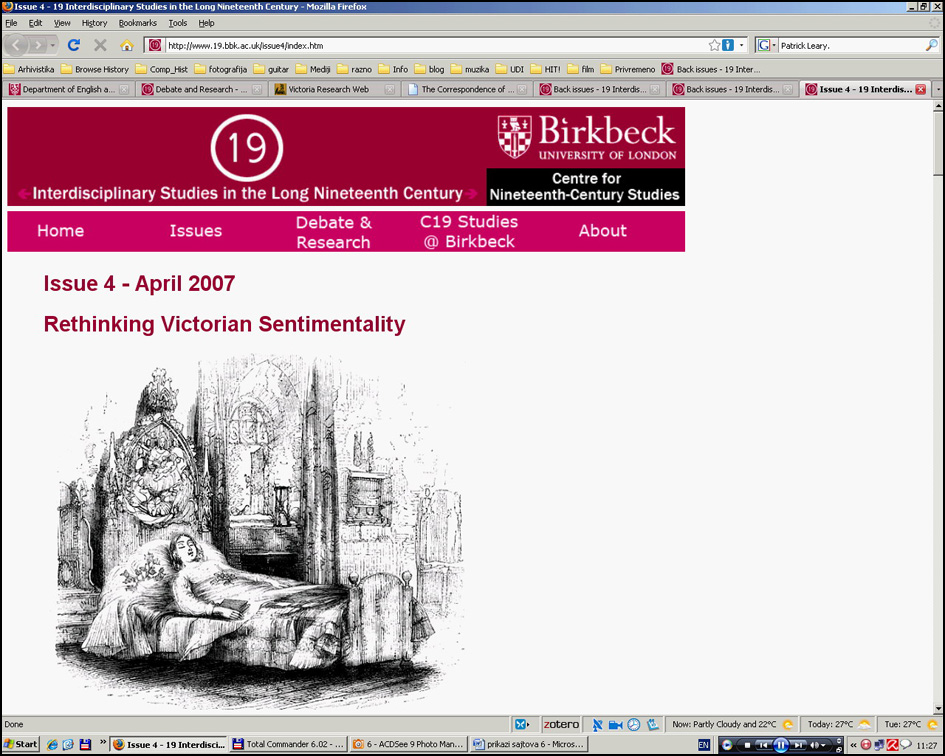
Task: Click the Issues link in the site navigation
Action: (195, 231)
